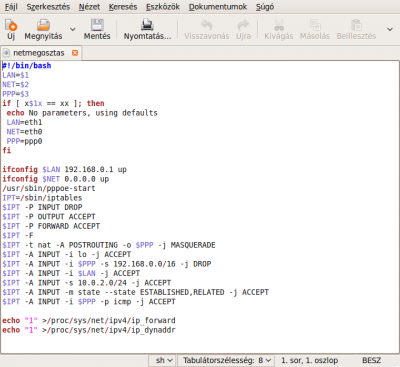Viewport: 400px width, 367px height.
Task: Click the 'PPP=ppp0' line
Action: [x=24, y=141]
